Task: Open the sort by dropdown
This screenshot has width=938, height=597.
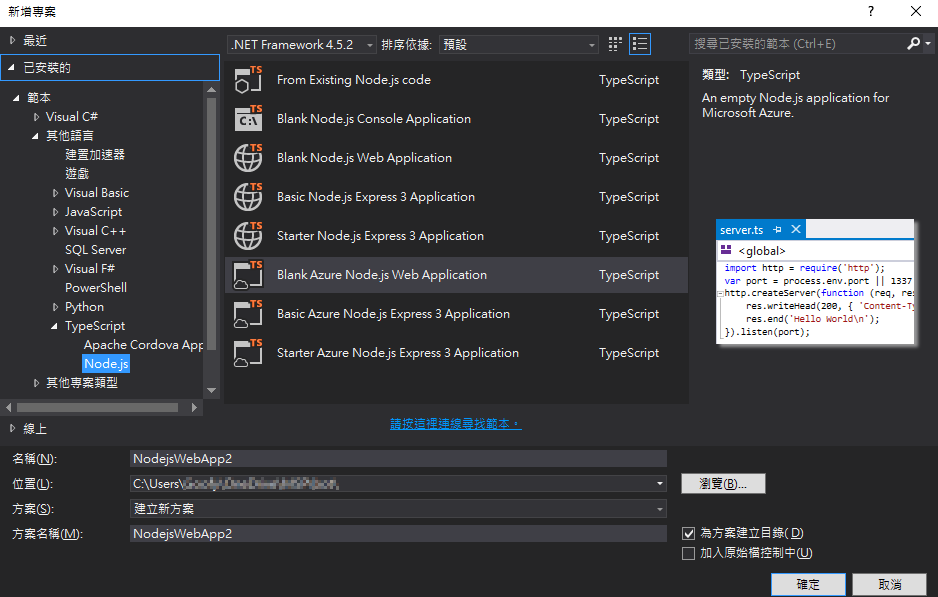Action: (x=518, y=45)
